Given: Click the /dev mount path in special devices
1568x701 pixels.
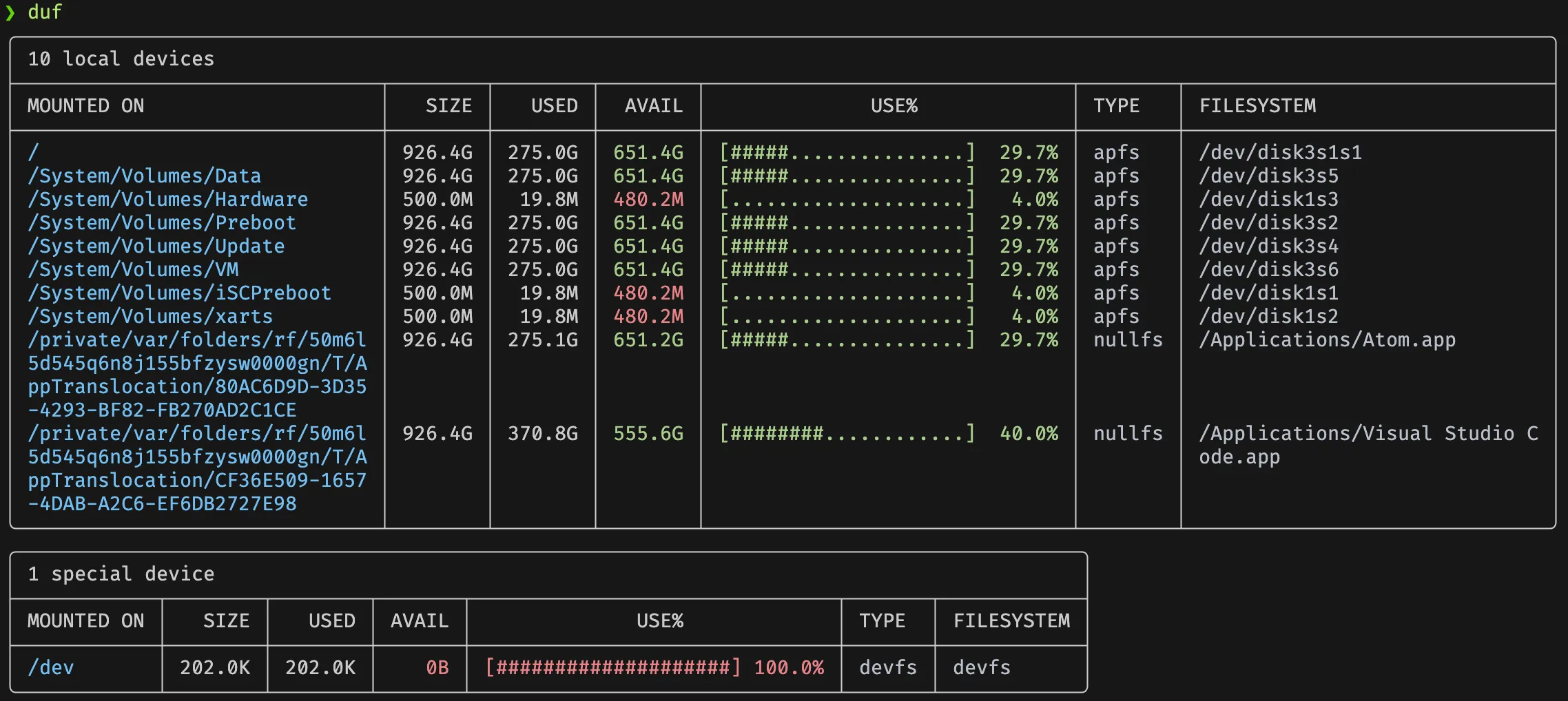Looking at the screenshot, I should 50,668.
